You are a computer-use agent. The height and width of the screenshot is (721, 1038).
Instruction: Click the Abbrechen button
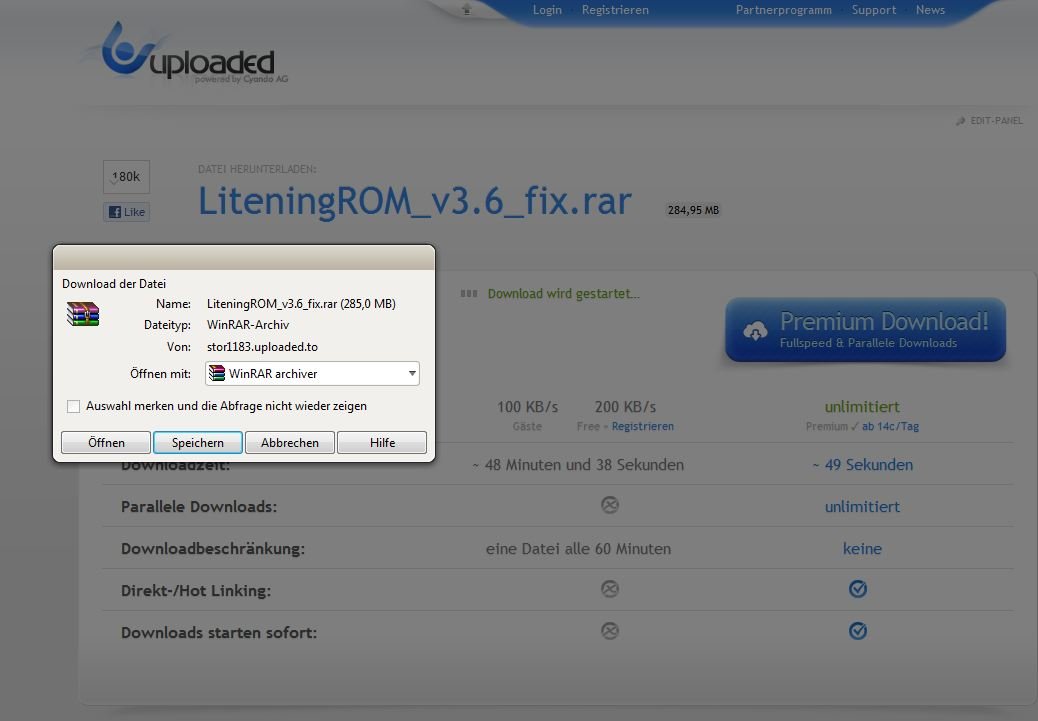tap(290, 442)
